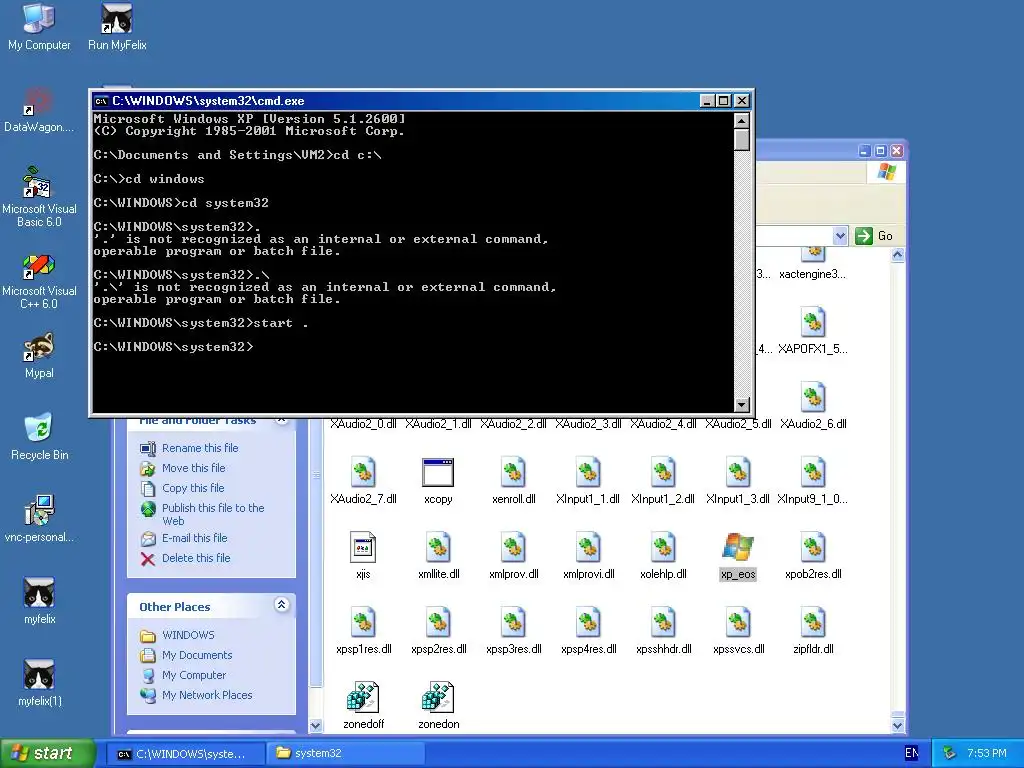The width and height of the screenshot is (1024, 768).
Task: Click the Go button in explorer
Action: tap(874, 236)
